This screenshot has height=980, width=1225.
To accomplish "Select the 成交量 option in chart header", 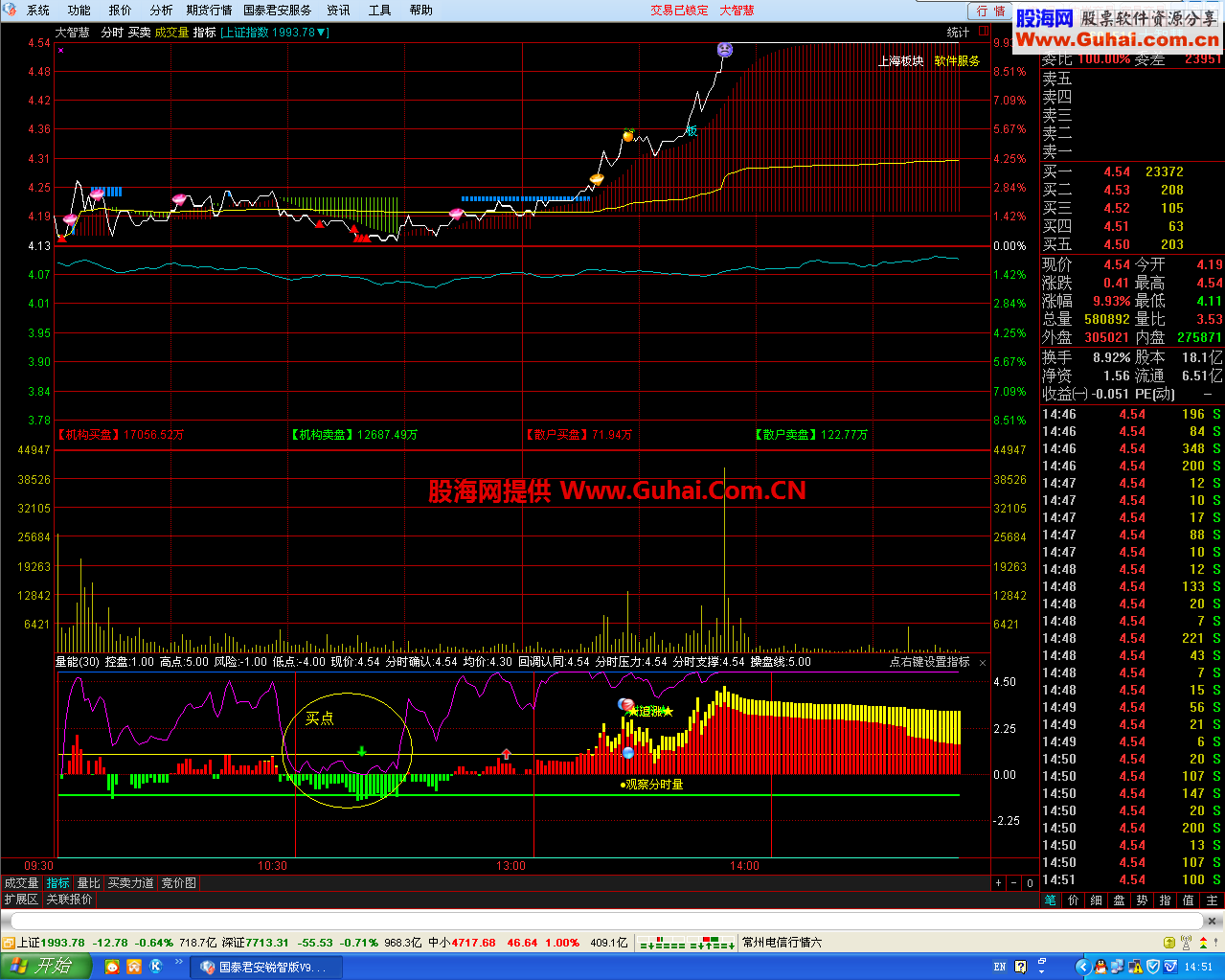I will [172, 33].
